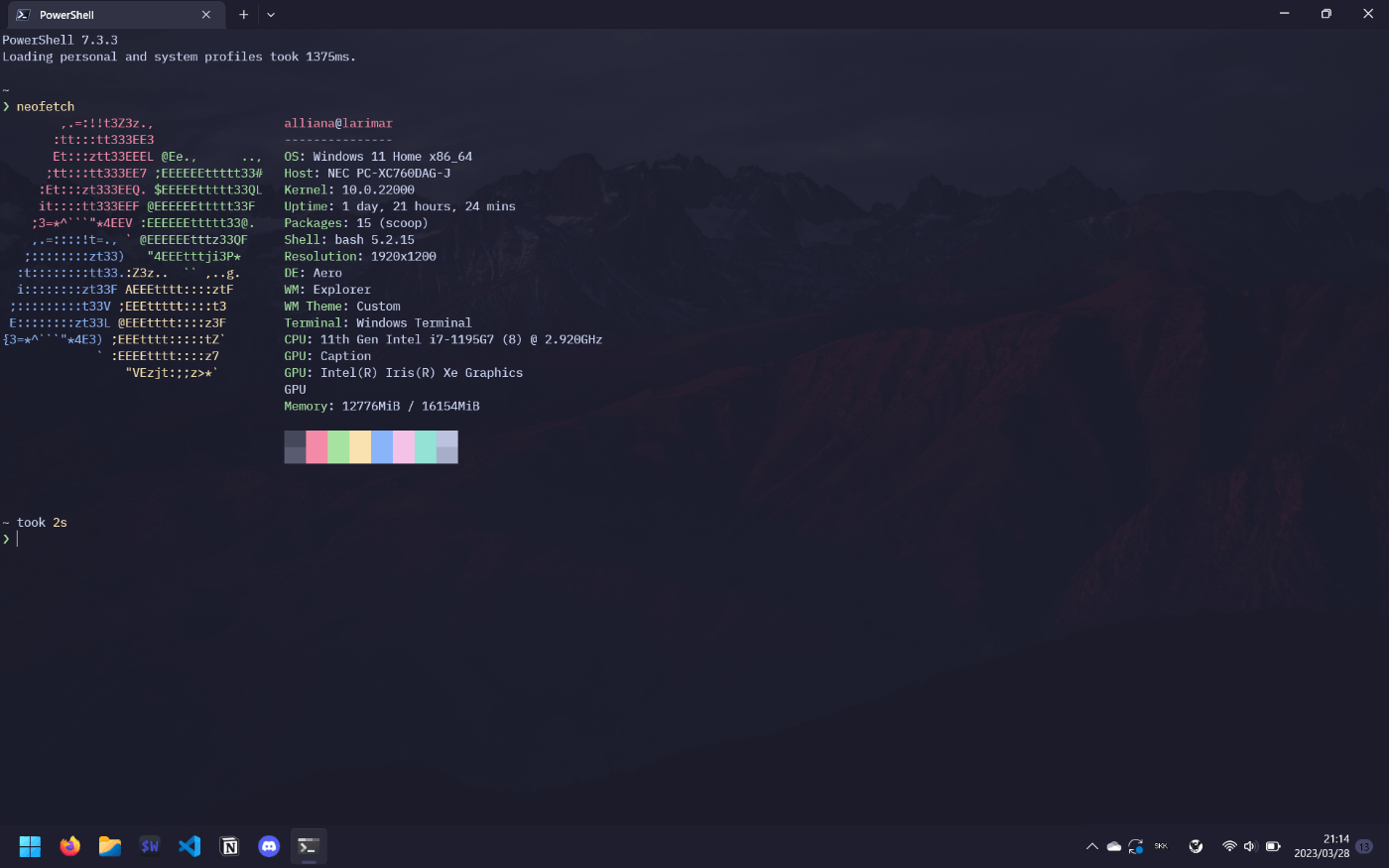Click the 'GPU: Caption' line
This screenshot has height=868, width=1389.
coord(327,357)
